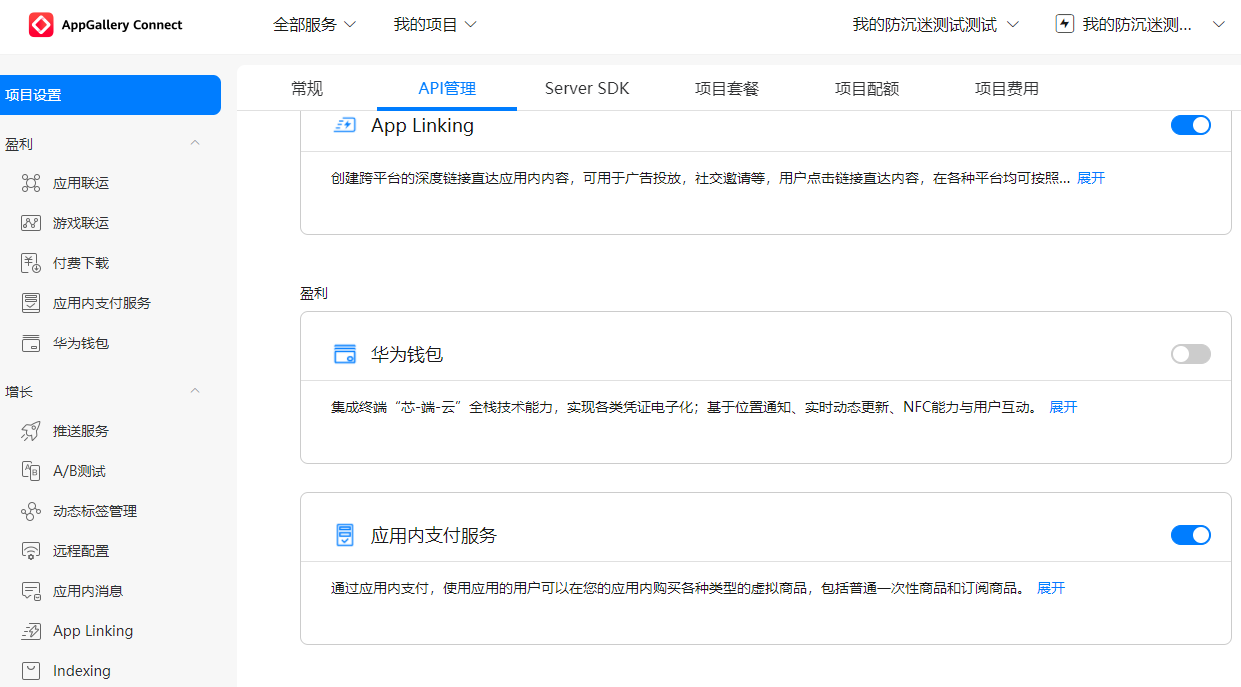The height and width of the screenshot is (687, 1241).
Task: Open the 全部服务 dropdown
Action: [315, 25]
